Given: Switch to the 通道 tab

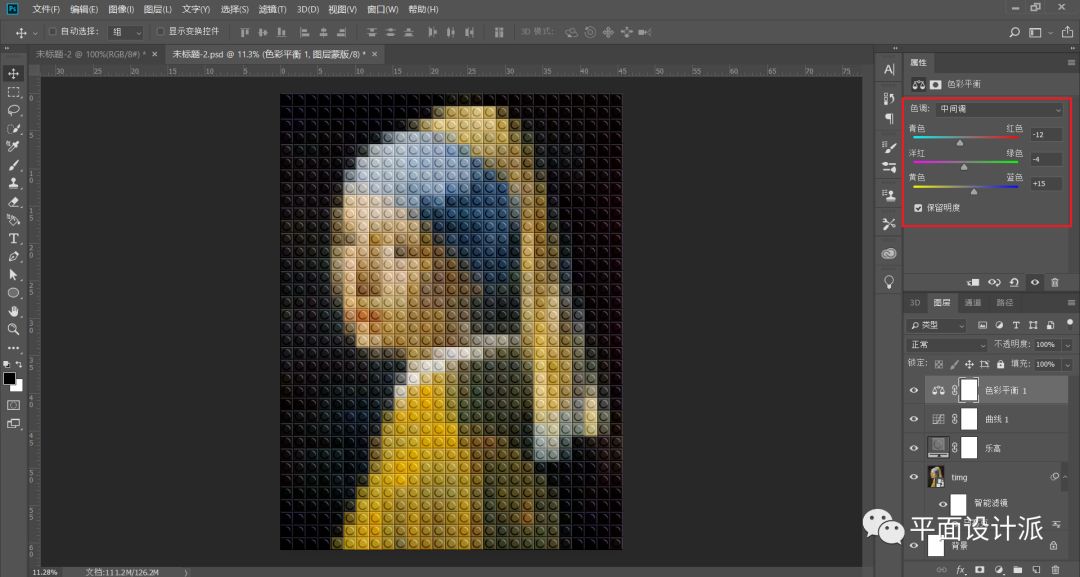Looking at the screenshot, I should 972,303.
